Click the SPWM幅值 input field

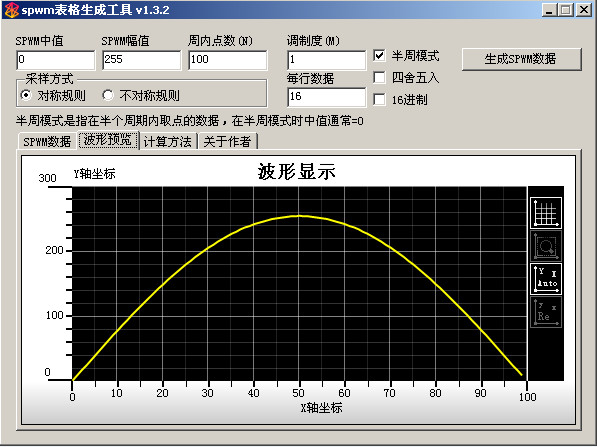coord(142,60)
